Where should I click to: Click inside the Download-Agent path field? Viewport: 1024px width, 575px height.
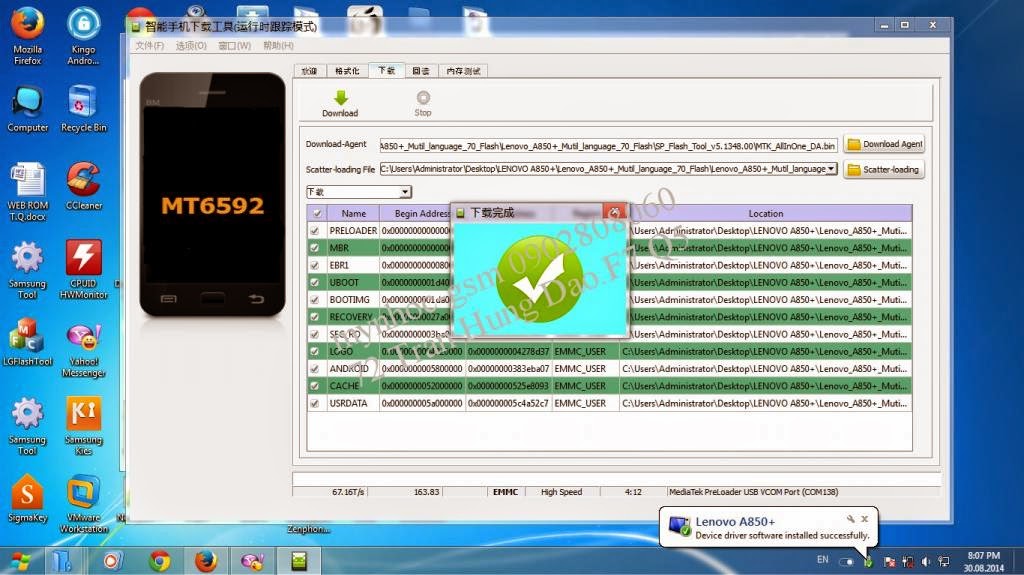point(608,146)
